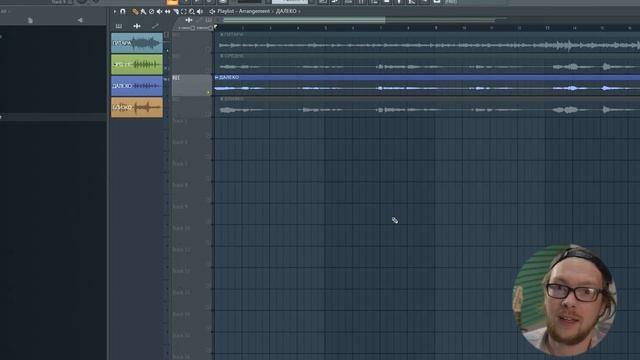
Task: Select the highlighted ДАЛЕКО track header
Action: [x=191, y=85]
